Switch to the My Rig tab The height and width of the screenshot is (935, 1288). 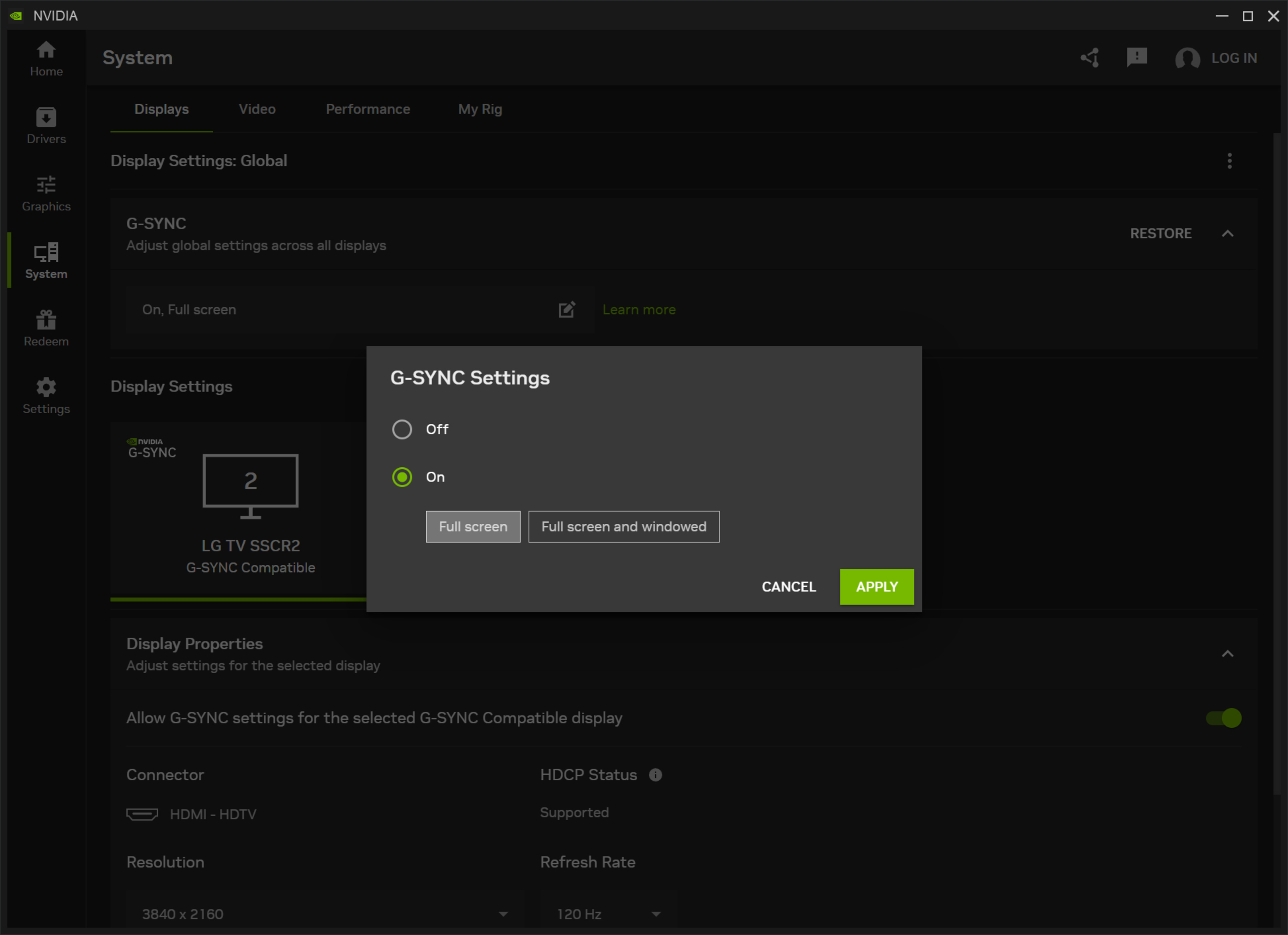(x=480, y=109)
